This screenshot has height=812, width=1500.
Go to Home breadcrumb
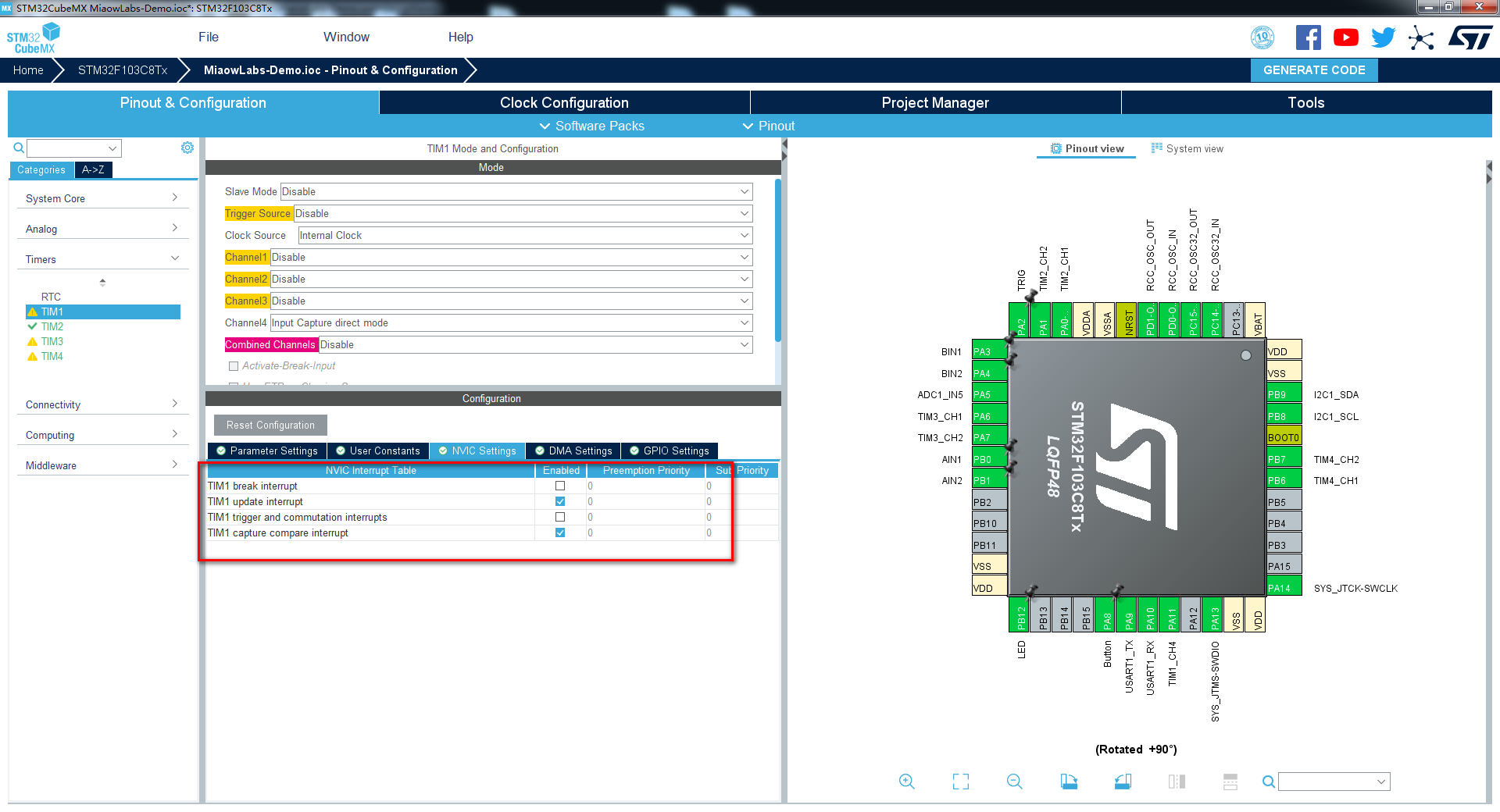click(28, 69)
